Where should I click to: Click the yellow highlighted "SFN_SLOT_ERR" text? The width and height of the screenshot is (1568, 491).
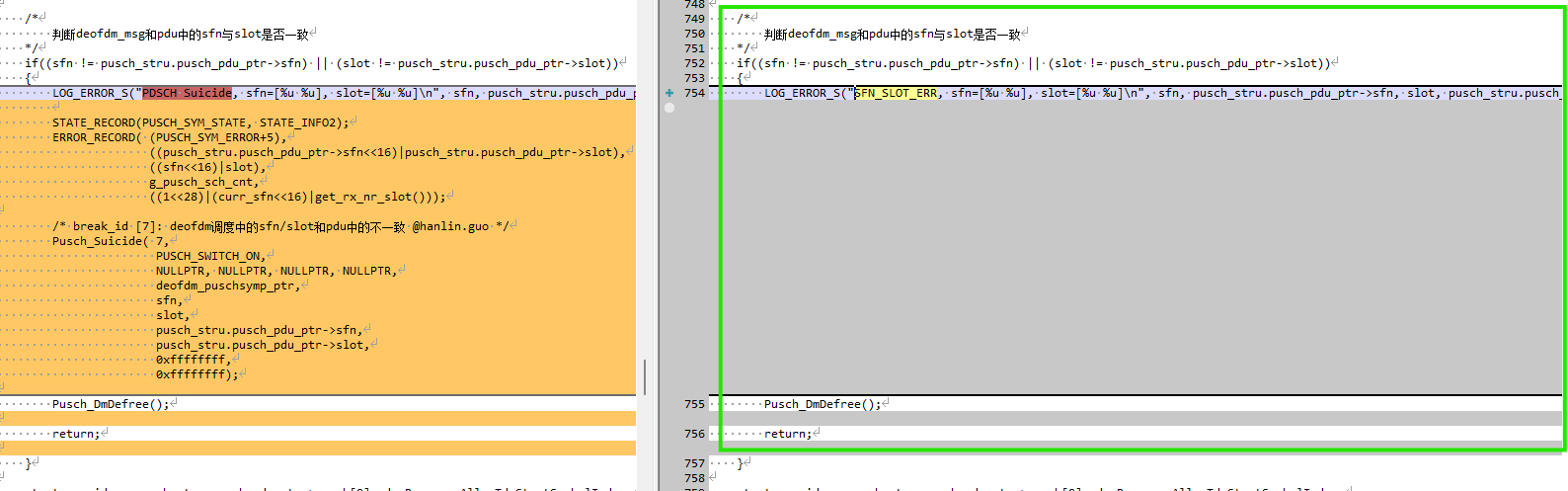click(x=897, y=93)
